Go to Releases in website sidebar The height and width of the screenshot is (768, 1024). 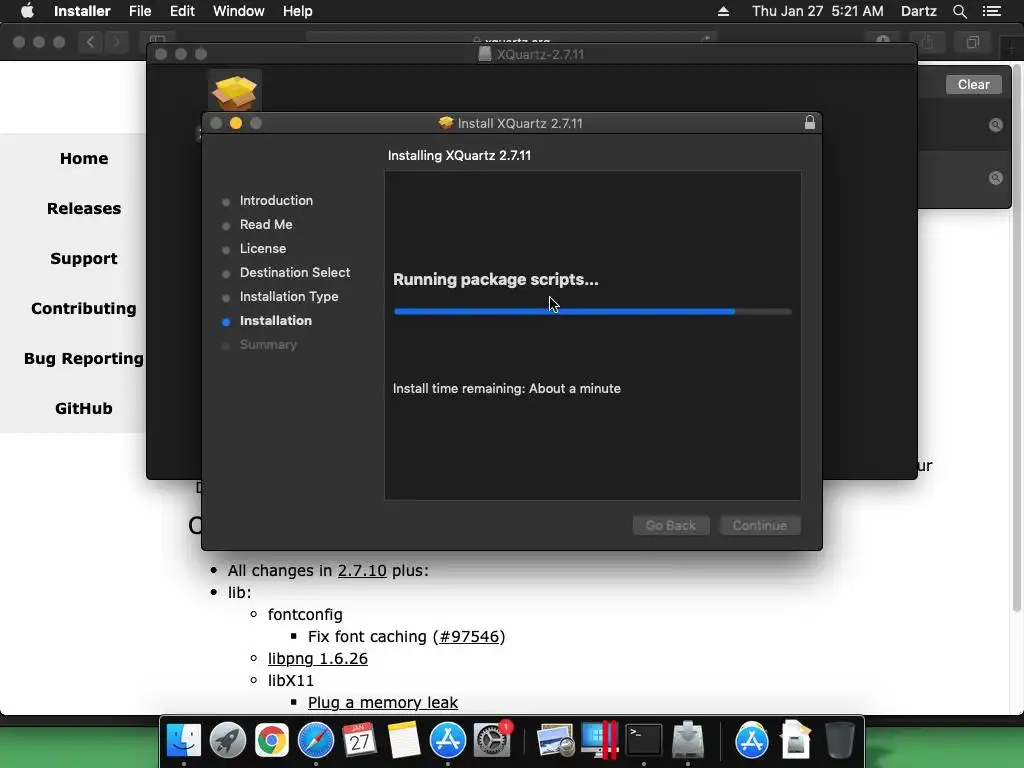click(84, 208)
